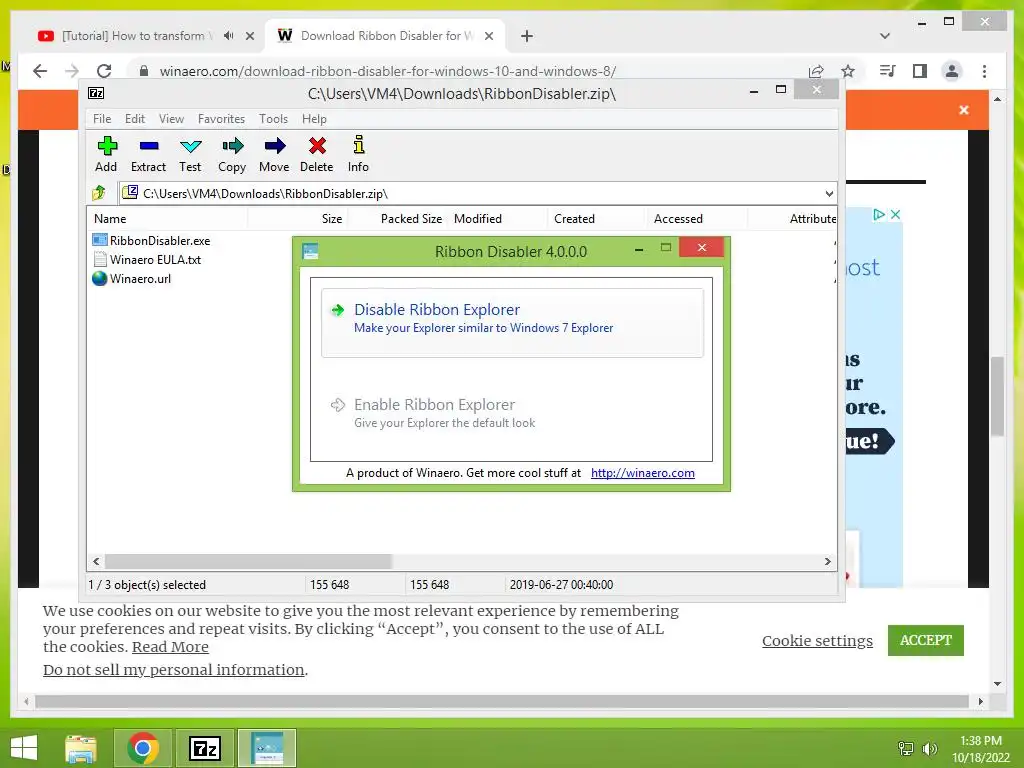Viewport: 1024px width, 768px height.
Task: Select RibbonDisabler.exe in the file list
Action: (159, 241)
